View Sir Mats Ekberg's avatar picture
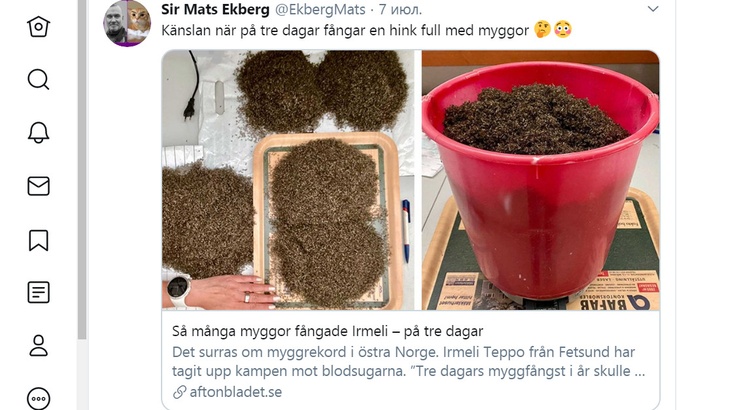 [127, 23]
